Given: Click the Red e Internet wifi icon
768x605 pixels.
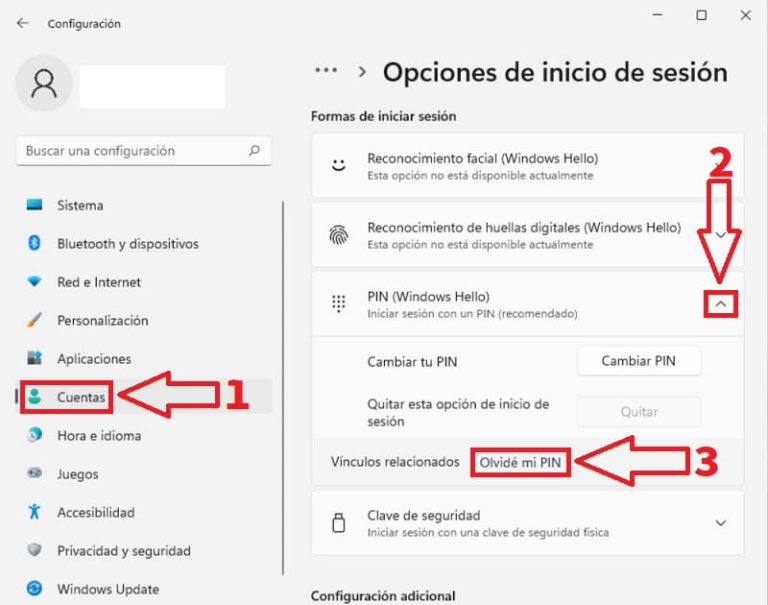Looking at the screenshot, I should (x=34, y=281).
